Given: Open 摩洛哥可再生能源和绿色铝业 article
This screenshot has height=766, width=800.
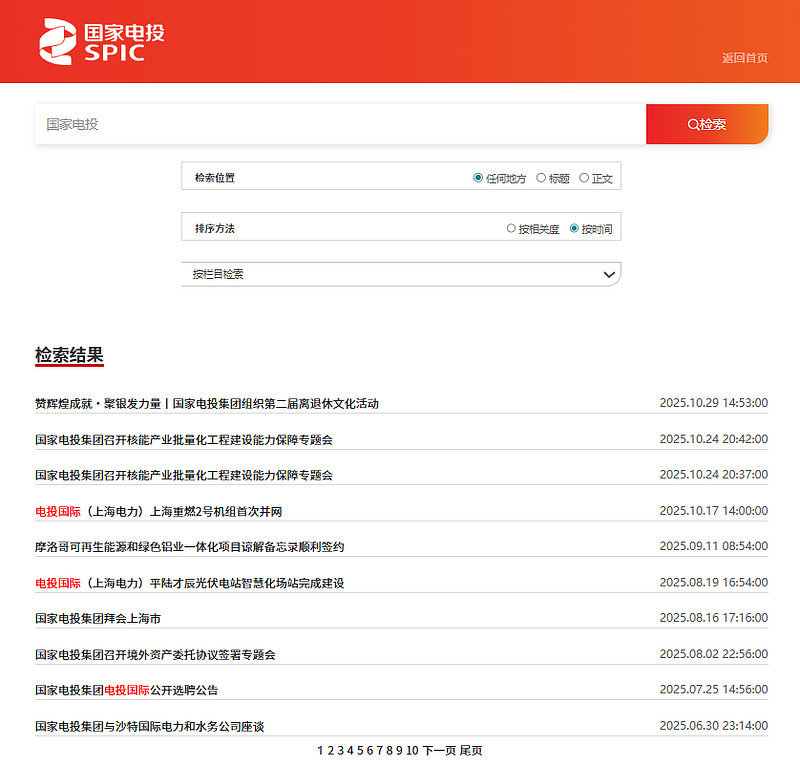Looking at the screenshot, I should (189, 547).
